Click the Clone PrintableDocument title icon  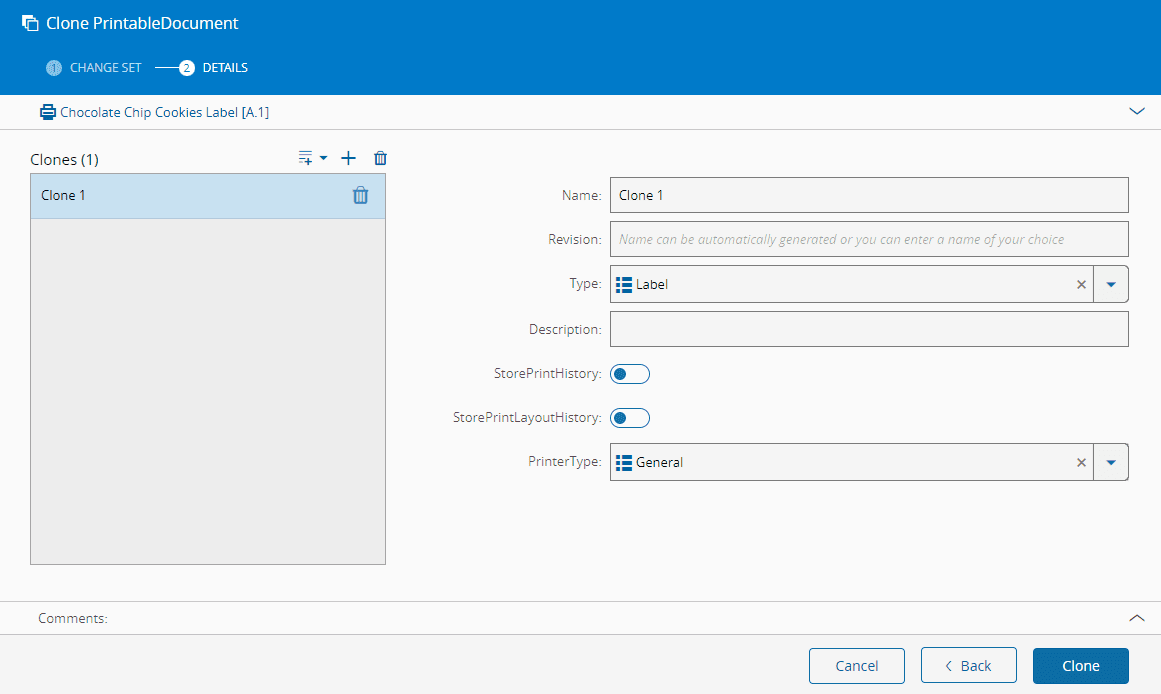click(x=30, y=23)
